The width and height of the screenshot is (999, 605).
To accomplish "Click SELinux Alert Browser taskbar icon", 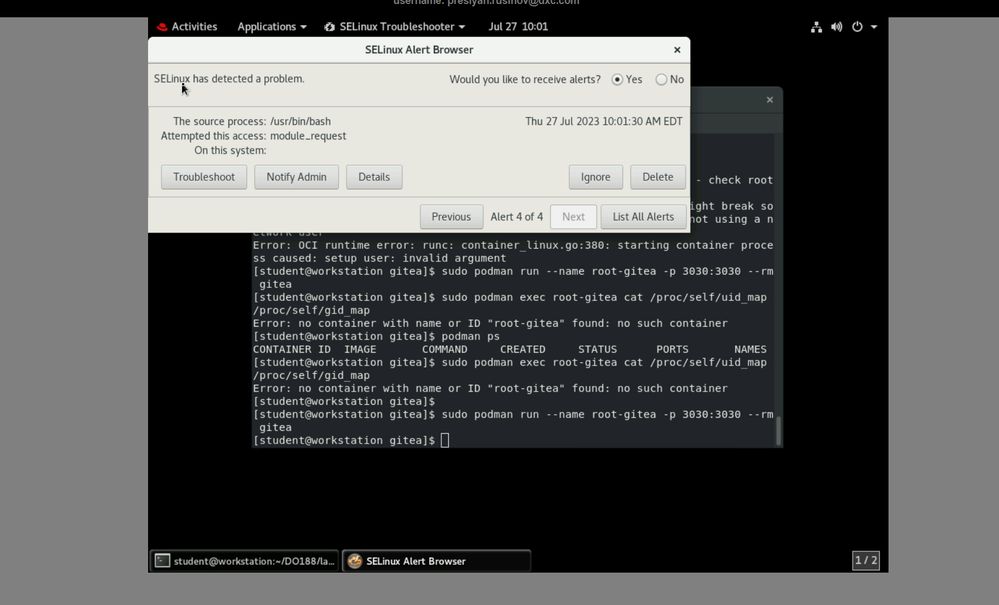I will (355, 561).
